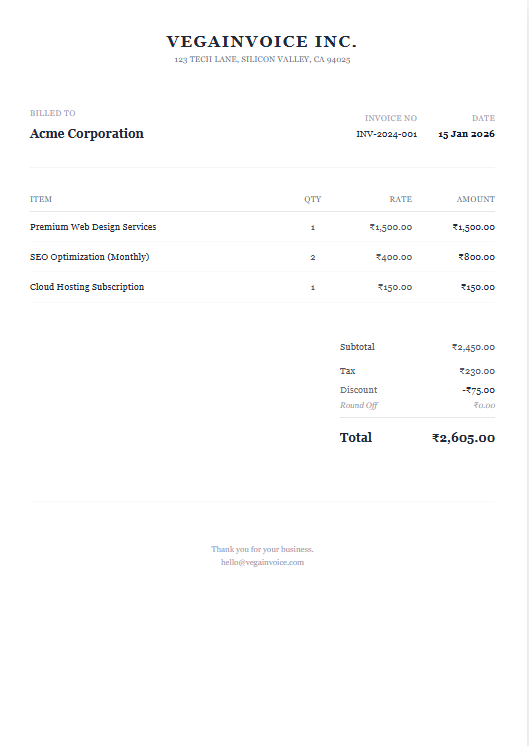Click the bold 'Total' label

pyautogui.click(x=356, y=438)
